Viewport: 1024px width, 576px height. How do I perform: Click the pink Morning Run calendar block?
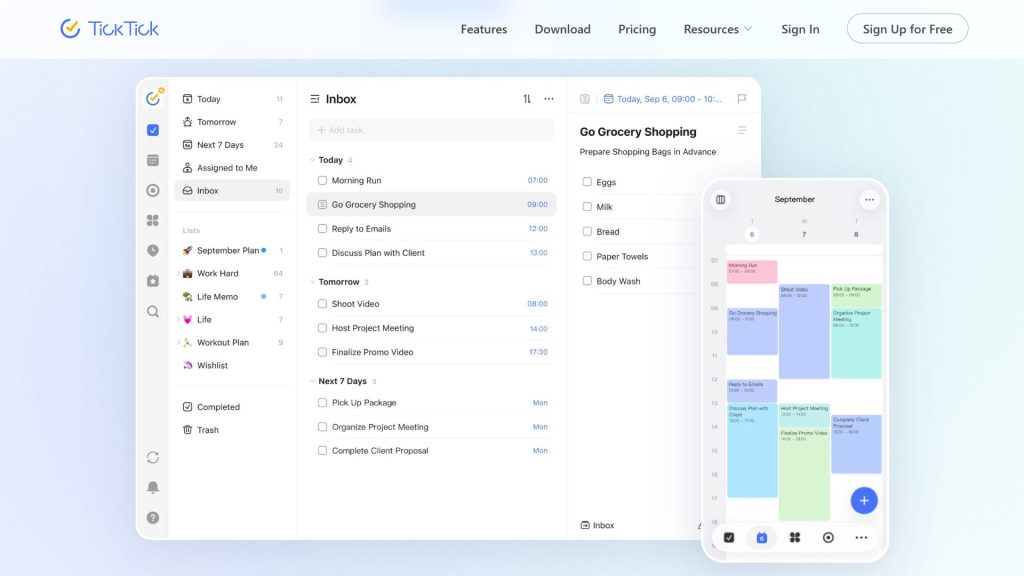[752, 272]
